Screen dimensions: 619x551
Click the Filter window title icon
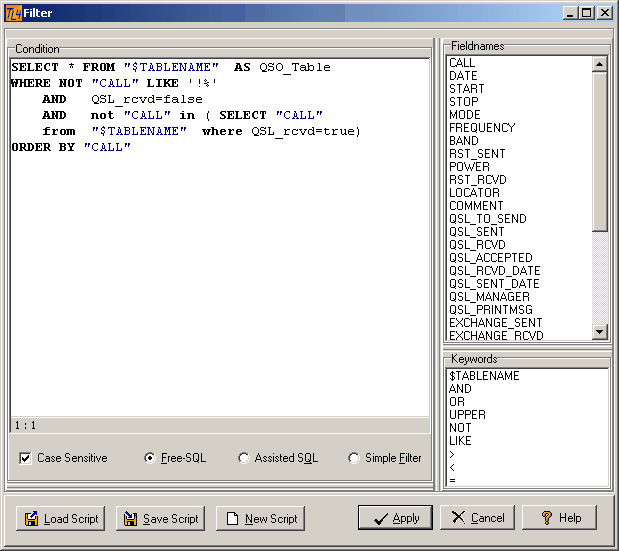pos(13,13)
